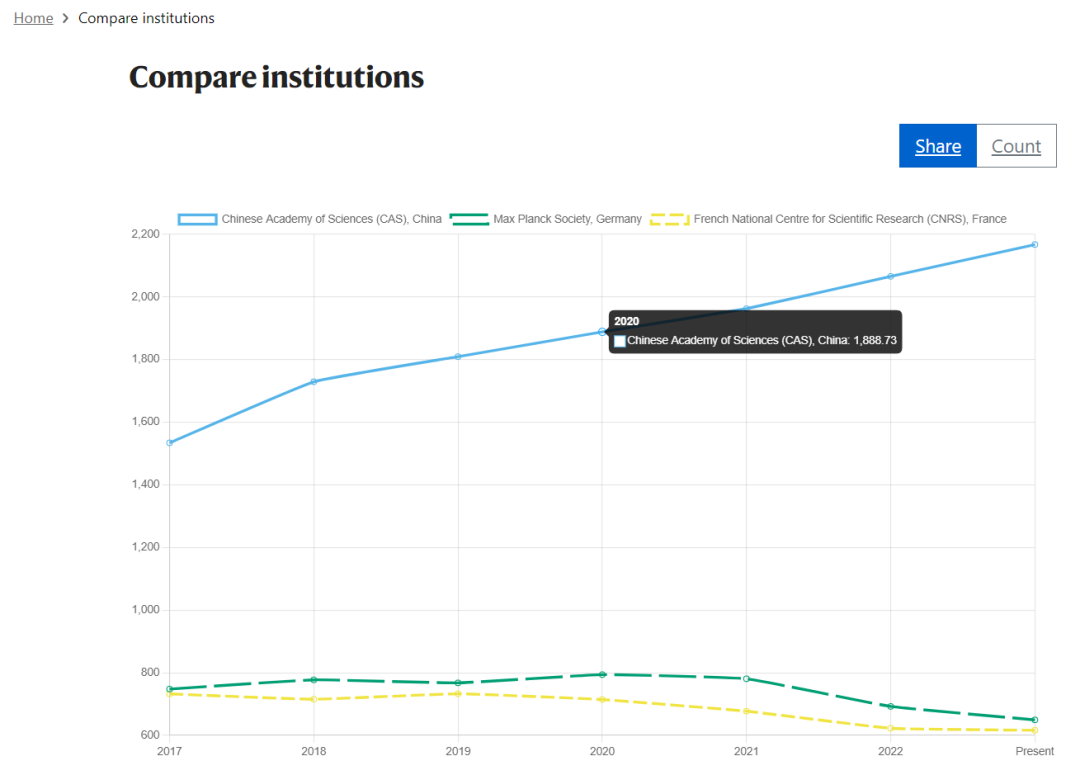Open the Home breadcrumb link
This screenshot has width=1080, height=775.
point(33,18)
